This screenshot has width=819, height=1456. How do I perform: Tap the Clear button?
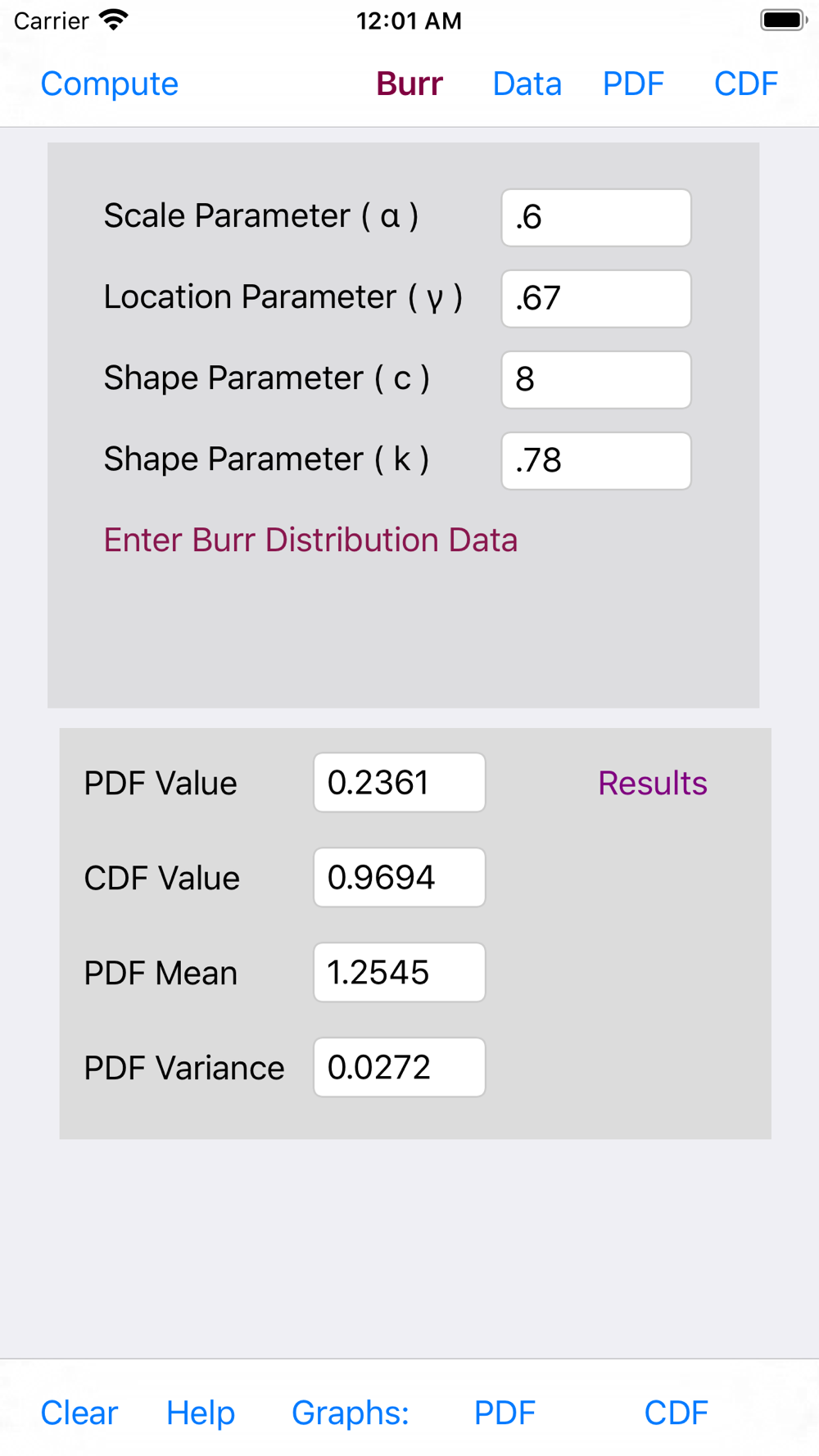(x=79, y=1413)
